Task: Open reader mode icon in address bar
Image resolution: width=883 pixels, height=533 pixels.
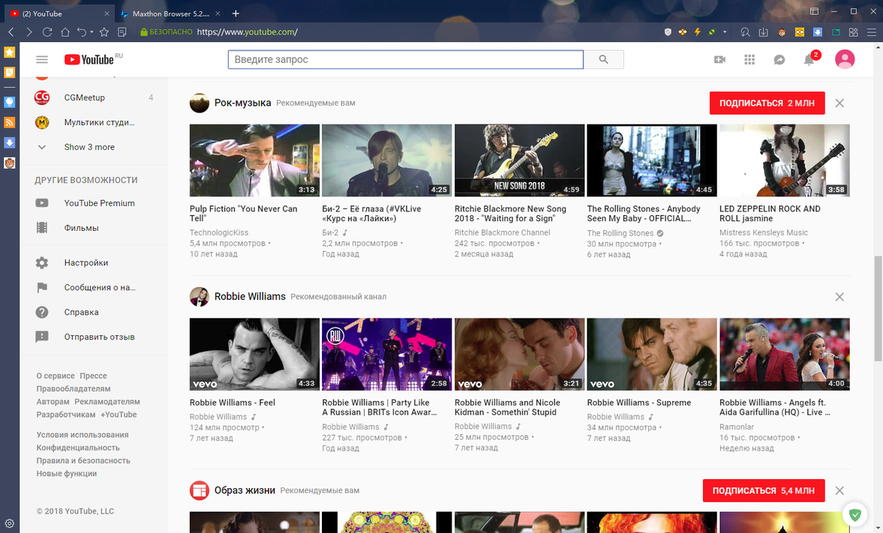Action: coord(122,32)
